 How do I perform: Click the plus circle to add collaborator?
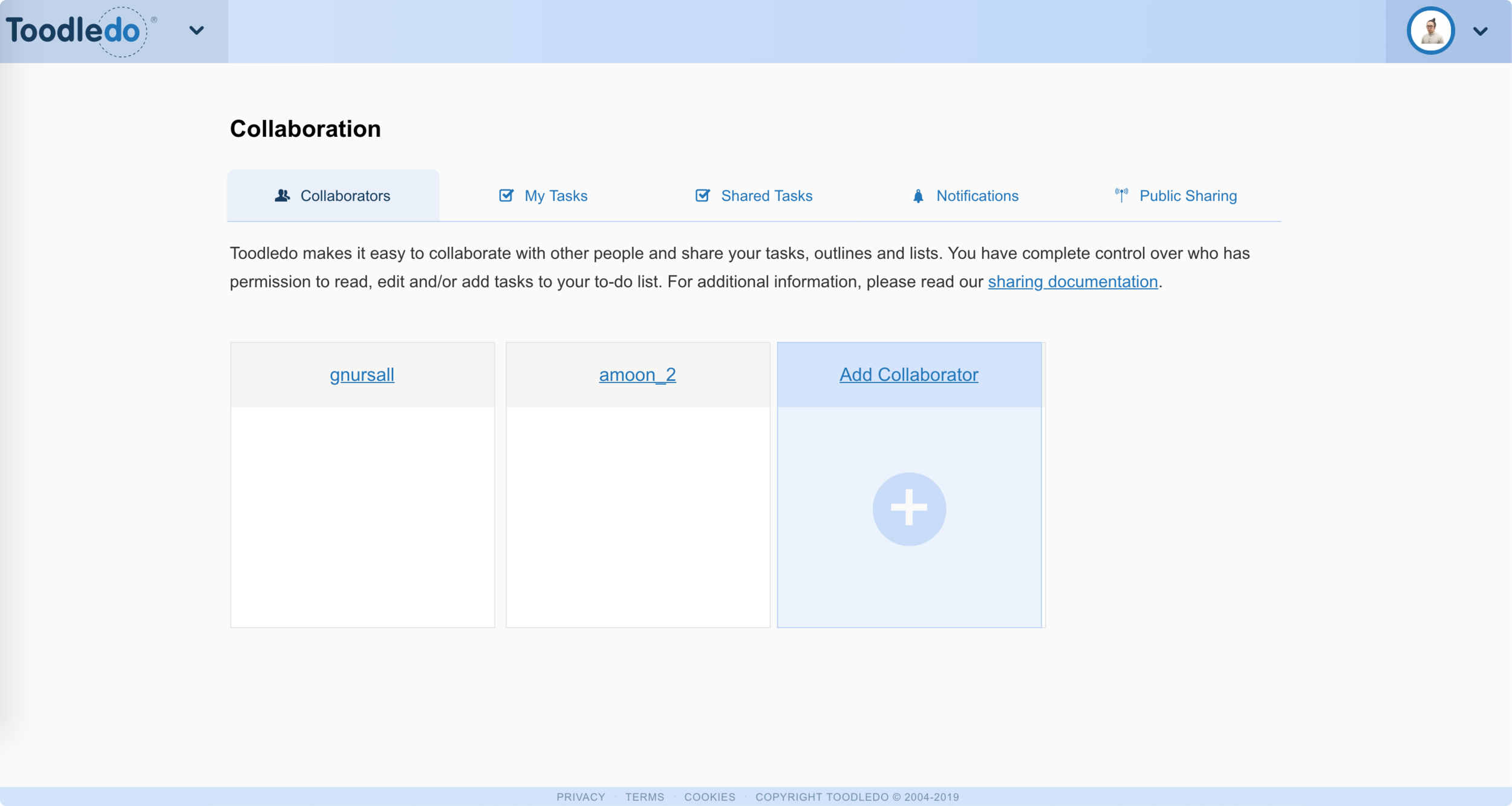click(909, 509)
